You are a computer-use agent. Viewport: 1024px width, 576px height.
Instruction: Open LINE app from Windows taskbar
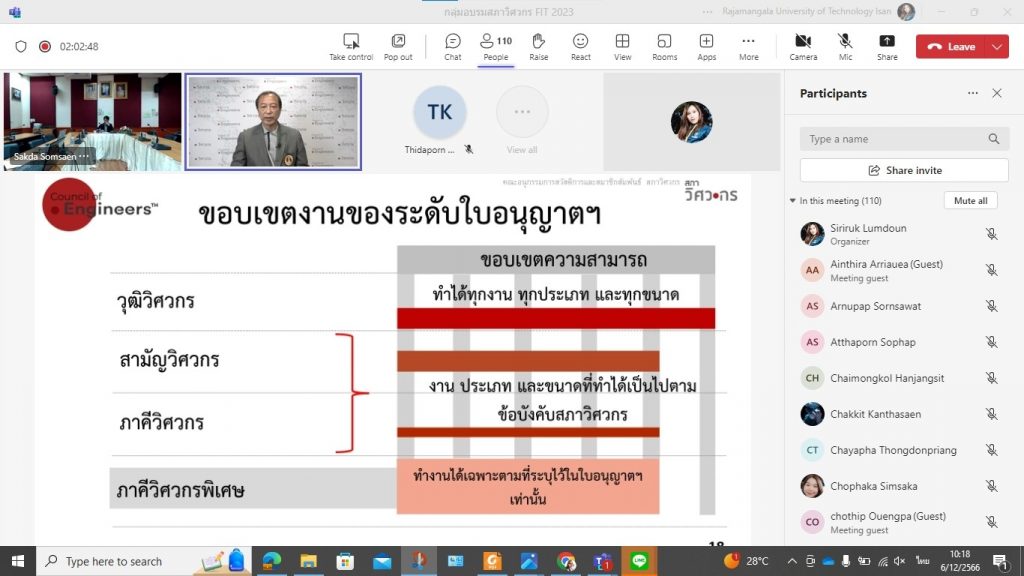(x=640, y=561)
